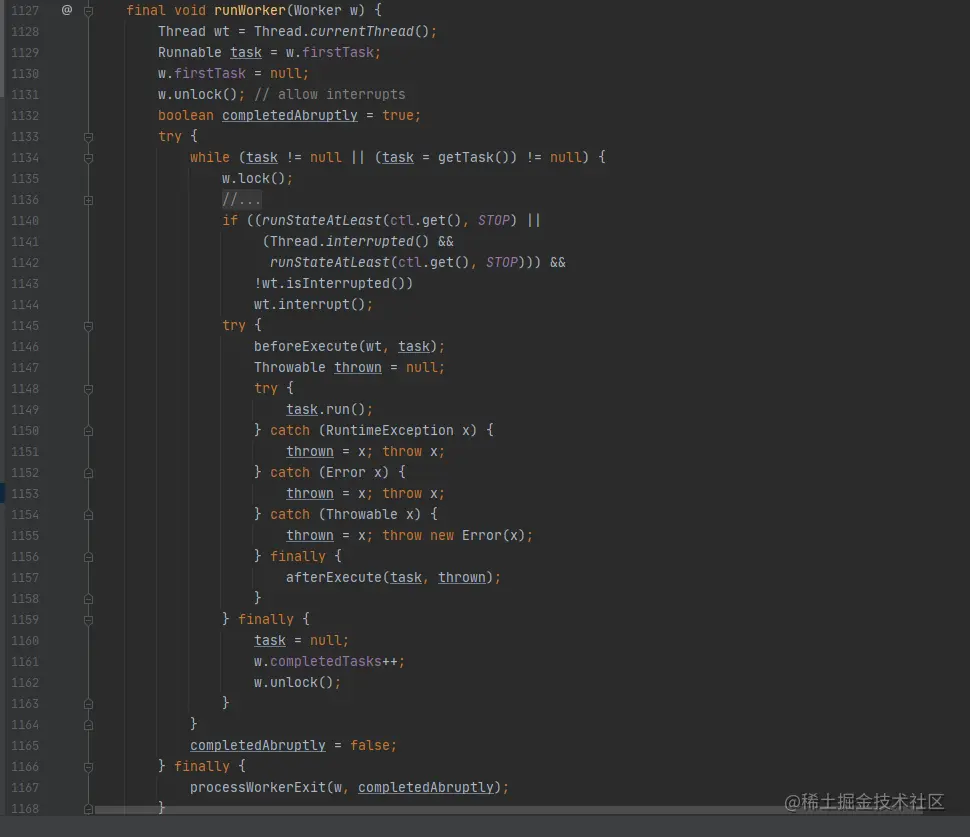Collapse the Throwable catch fold at line 1154

[88, 515]
